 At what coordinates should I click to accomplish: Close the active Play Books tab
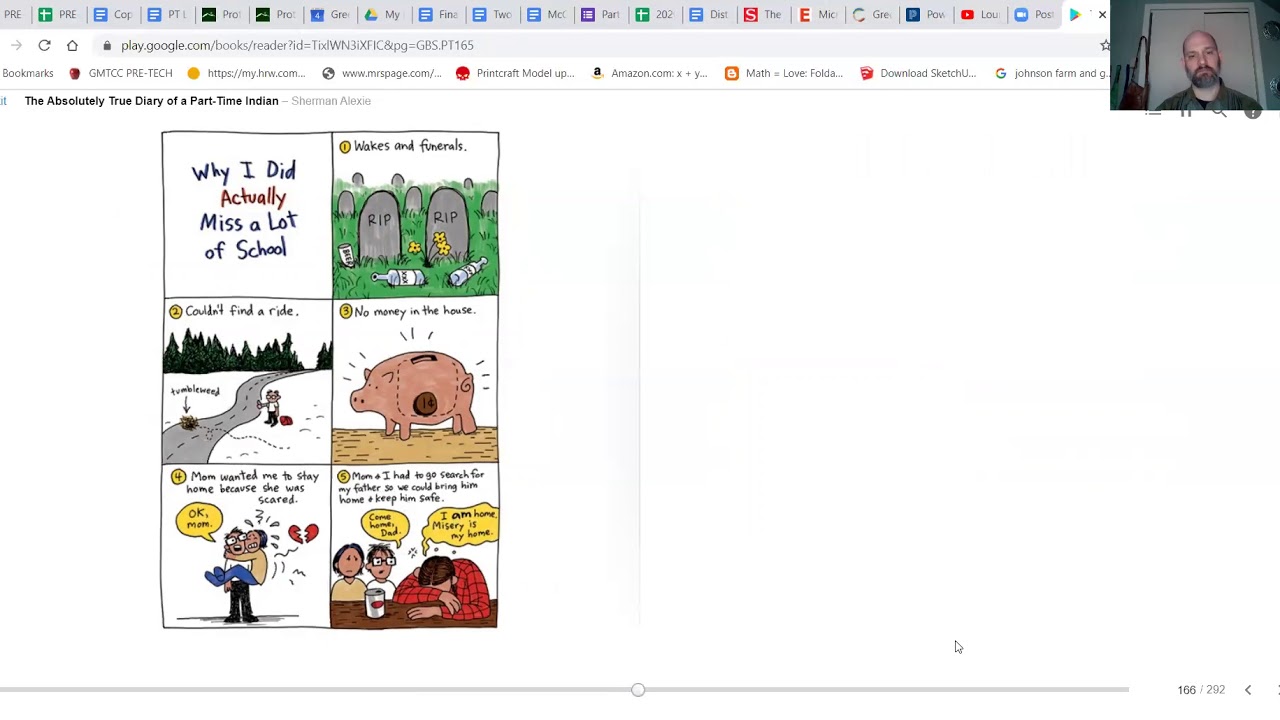[x=1102, y=15]
